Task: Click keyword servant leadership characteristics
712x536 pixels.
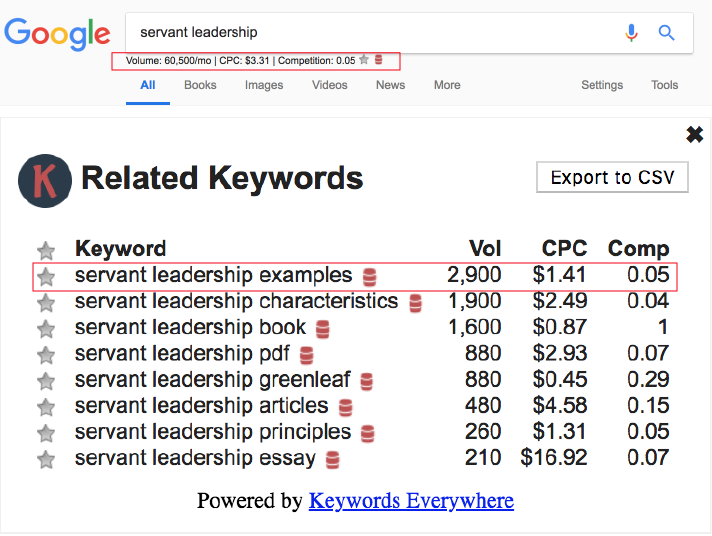Action: (237, 302)
